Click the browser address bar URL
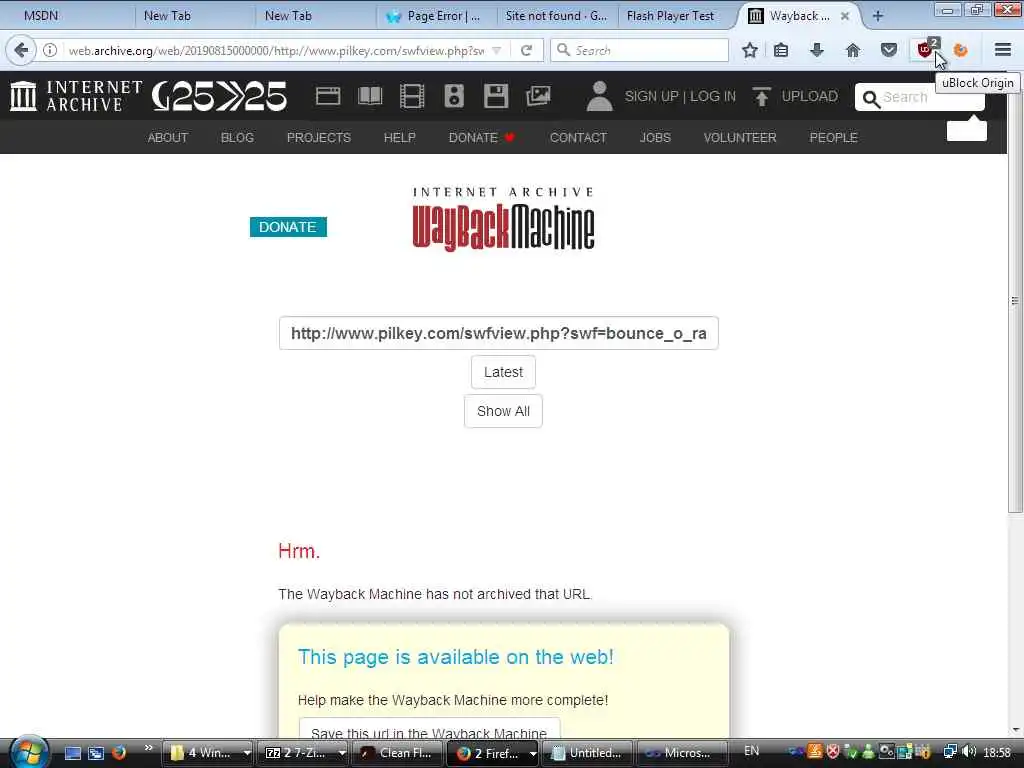The width and height of the screenshot is (1024, 768). pyautogui.click(x=276, y=50)
